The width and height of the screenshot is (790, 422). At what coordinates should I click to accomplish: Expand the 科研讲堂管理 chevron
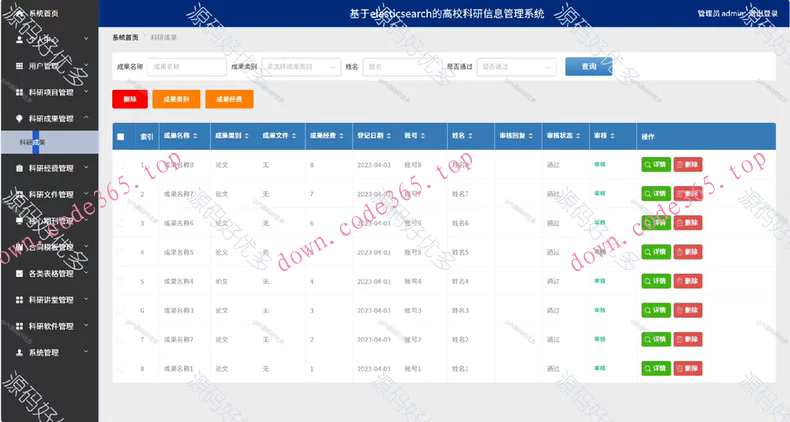(x=86, y=299)
